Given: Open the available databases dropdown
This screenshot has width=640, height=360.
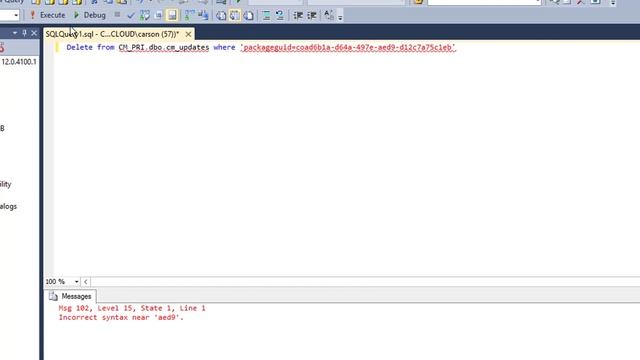Looking at the screenshot, I should [16, 15].
